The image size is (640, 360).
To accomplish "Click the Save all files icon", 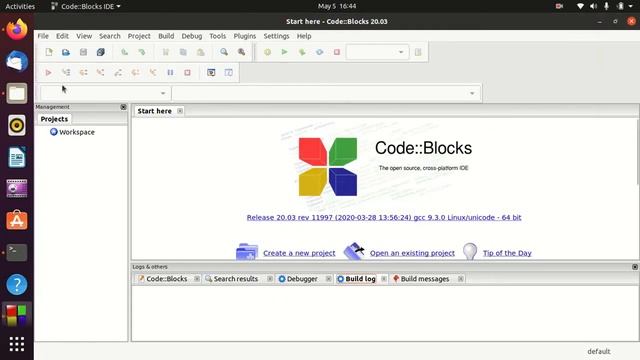I will tap(100, 52).
